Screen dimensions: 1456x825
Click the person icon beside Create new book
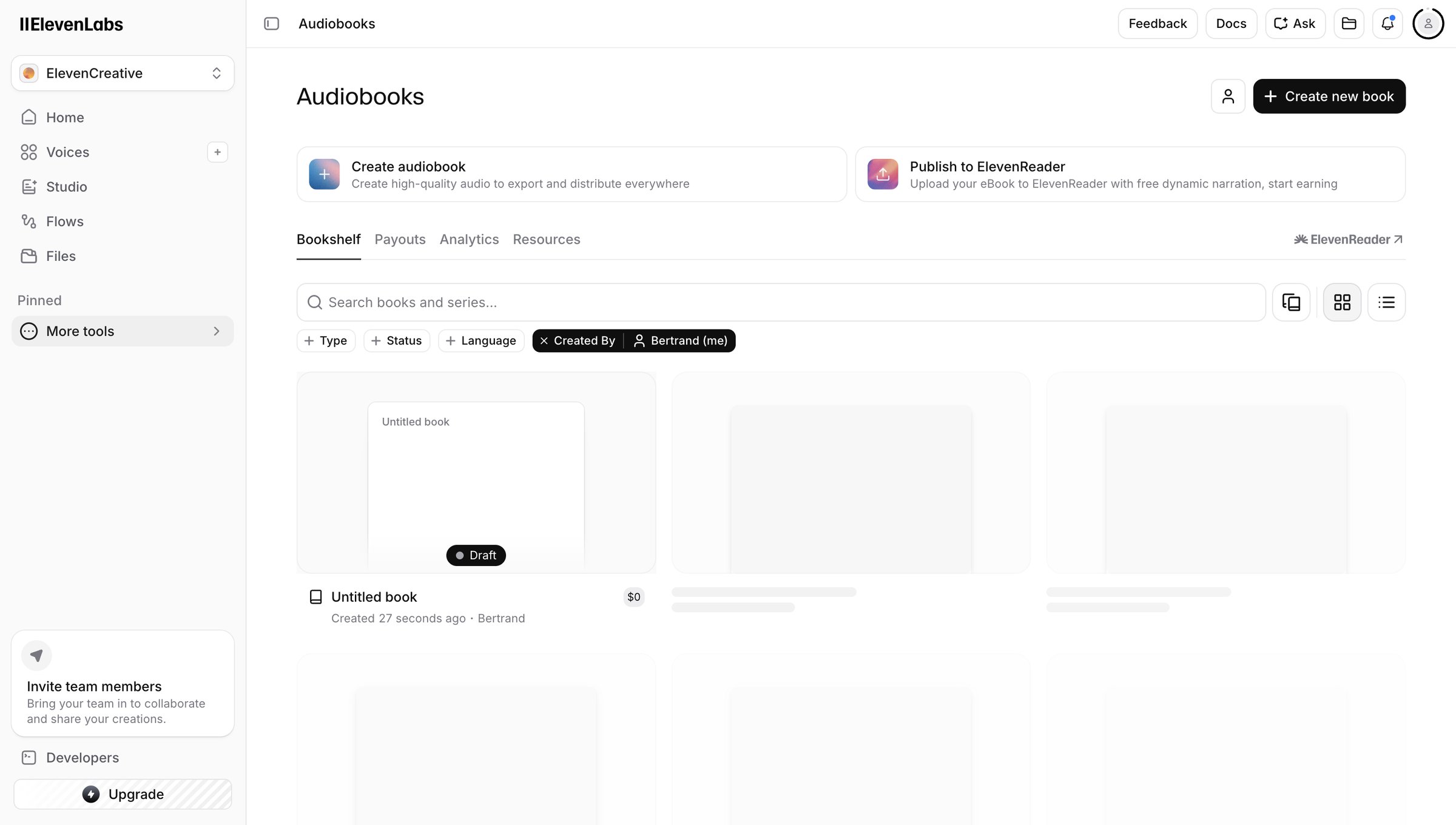pos(1228,96)
